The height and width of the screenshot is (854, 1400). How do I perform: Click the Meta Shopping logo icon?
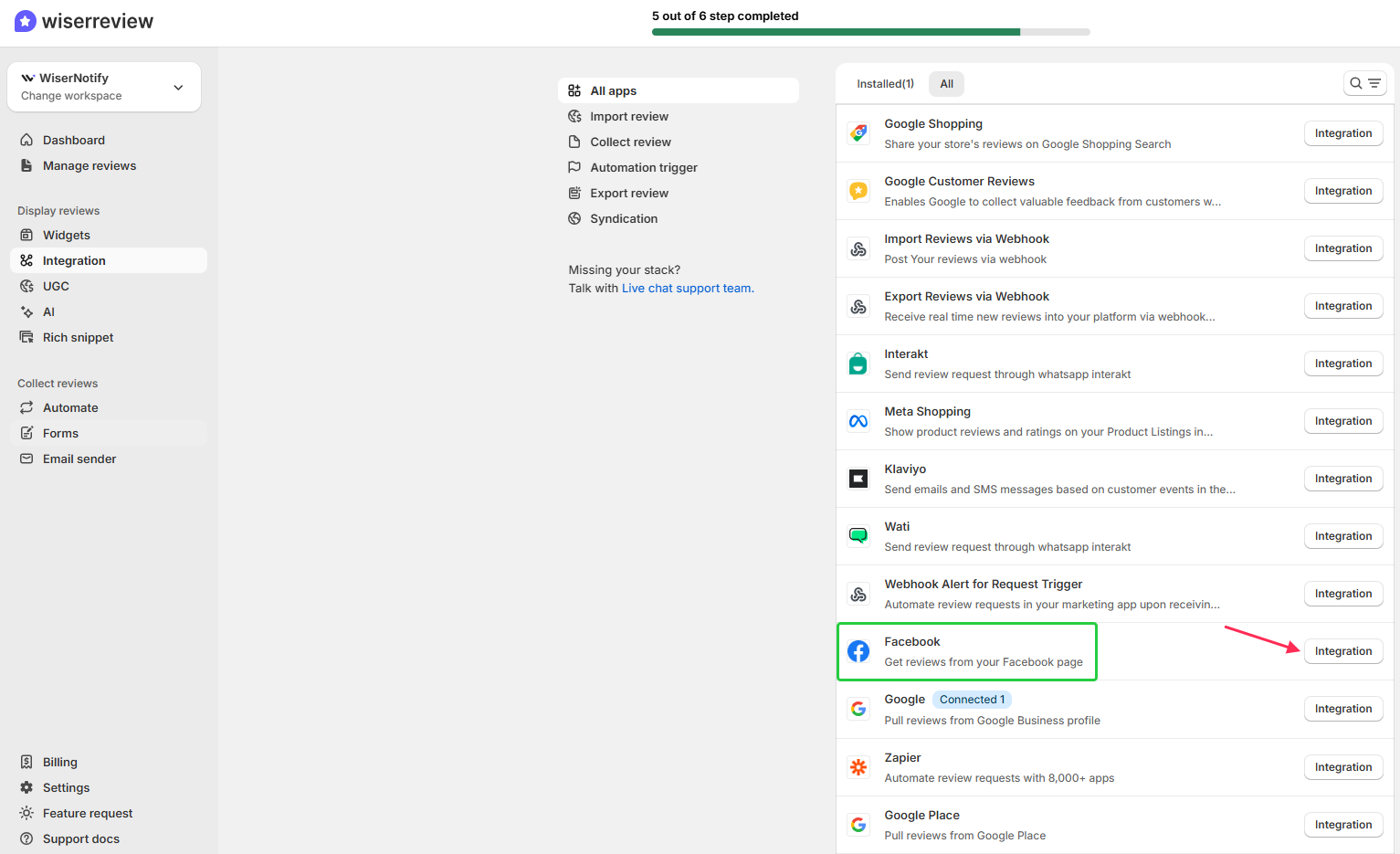[858, 421]
